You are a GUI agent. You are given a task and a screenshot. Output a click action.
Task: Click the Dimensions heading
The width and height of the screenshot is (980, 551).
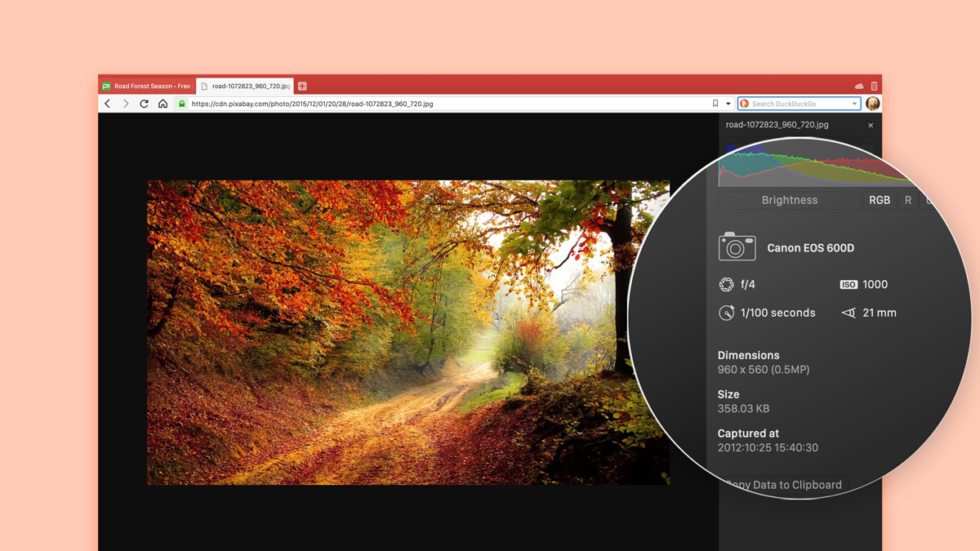pos(748,355)
